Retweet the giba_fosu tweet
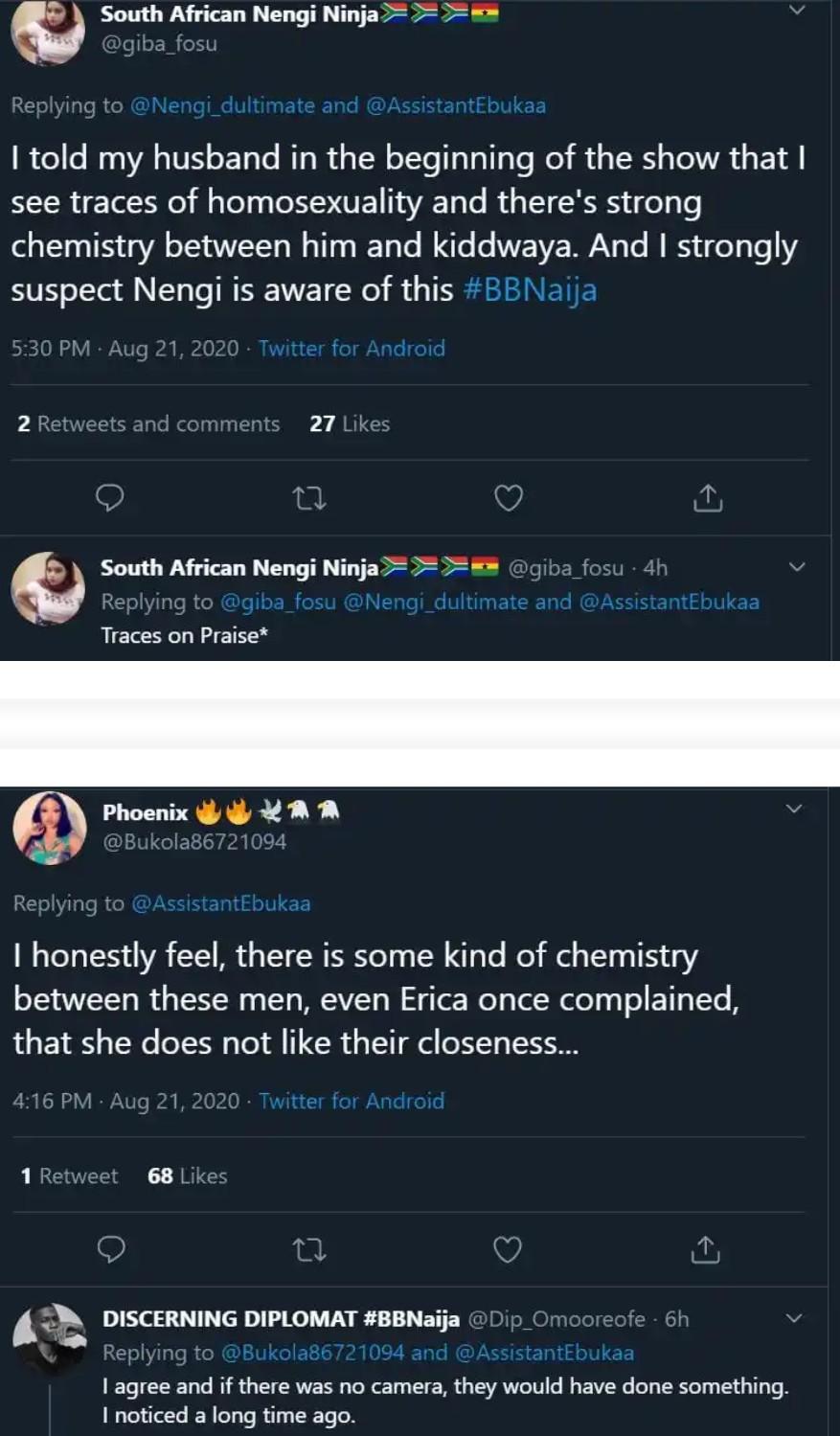The height and width of the screenshot is (1436, 840). [308, 498]
